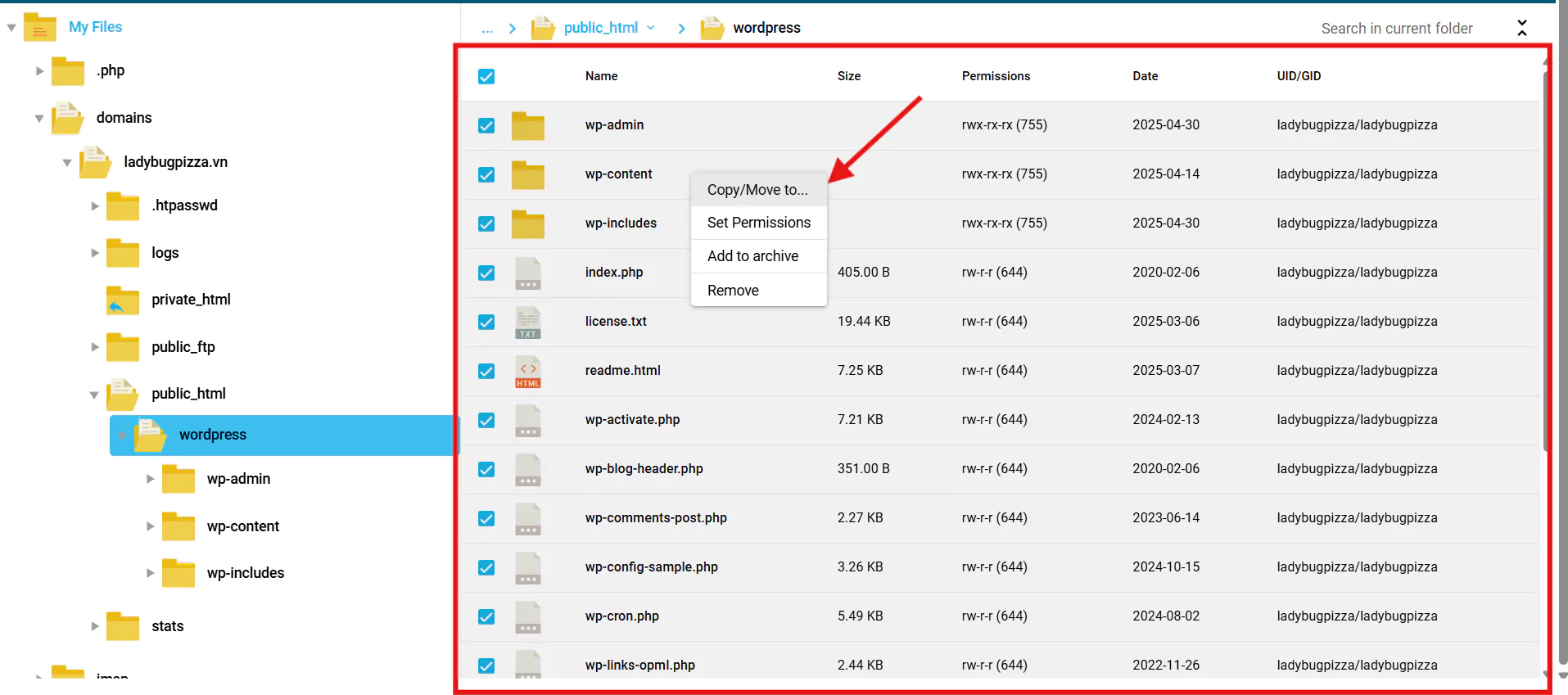The image size is (1568, 695).
Task: Click the file list vertical scrollbar
Action: click(x=1545, y=262)
